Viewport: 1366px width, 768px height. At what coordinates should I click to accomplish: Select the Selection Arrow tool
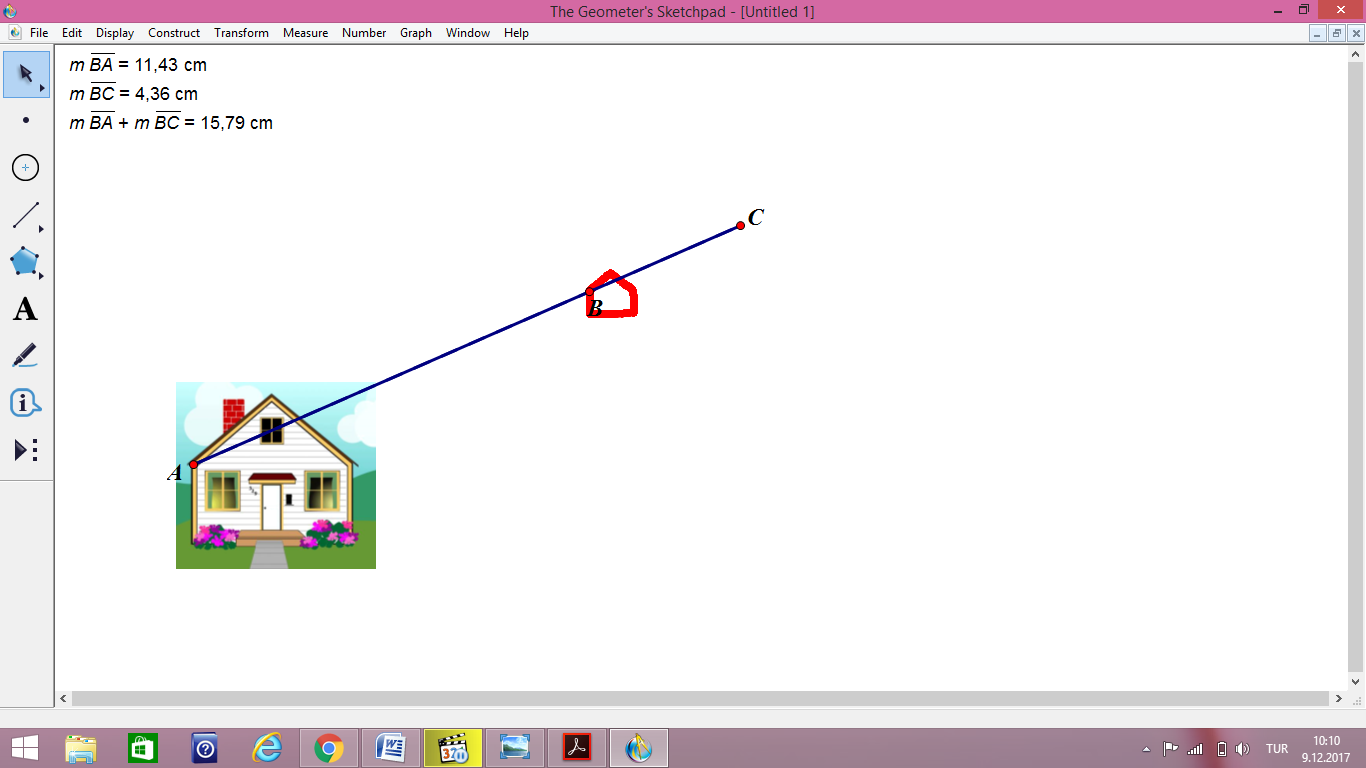24,73
